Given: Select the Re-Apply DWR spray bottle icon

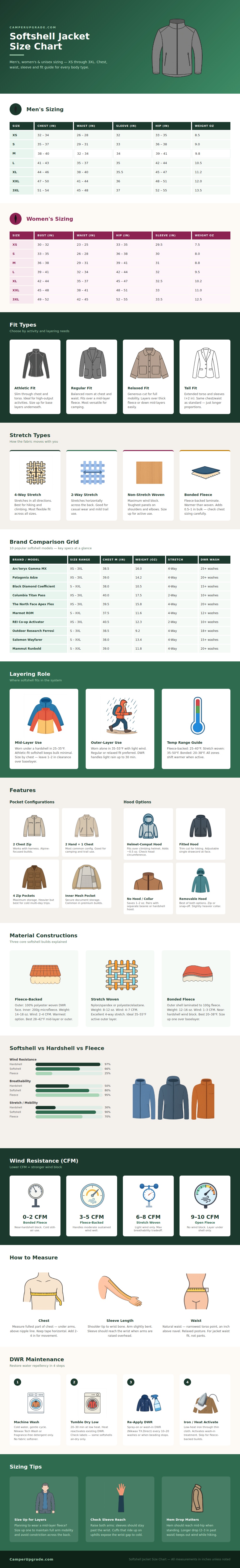Looking at the screenshot, I should tap(148, 1403).
